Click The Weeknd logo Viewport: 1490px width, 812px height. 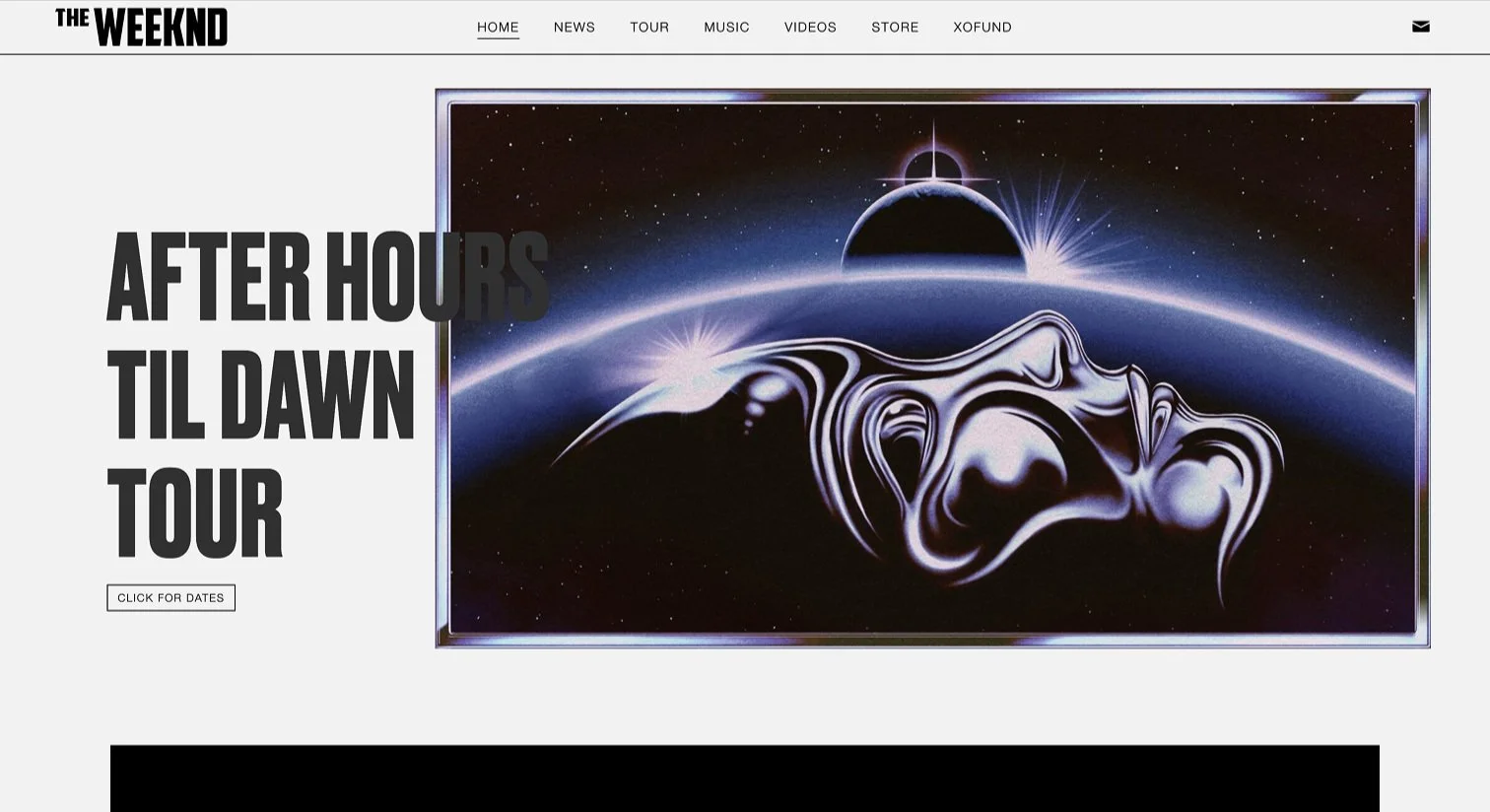point(141,27)
